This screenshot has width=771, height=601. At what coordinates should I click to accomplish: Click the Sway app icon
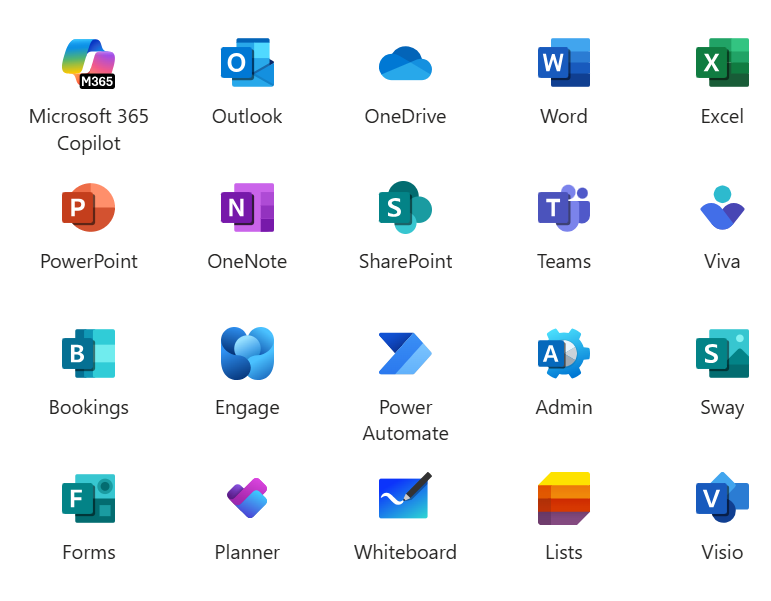pos(722,354)
